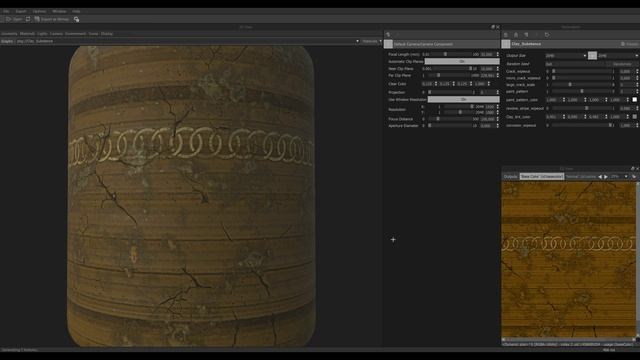Image resolution: width=640 pixels, height=360 pixels.
Task: Click the Clear Color first value field
Action: pyautogui.click(x=427, y=84)
